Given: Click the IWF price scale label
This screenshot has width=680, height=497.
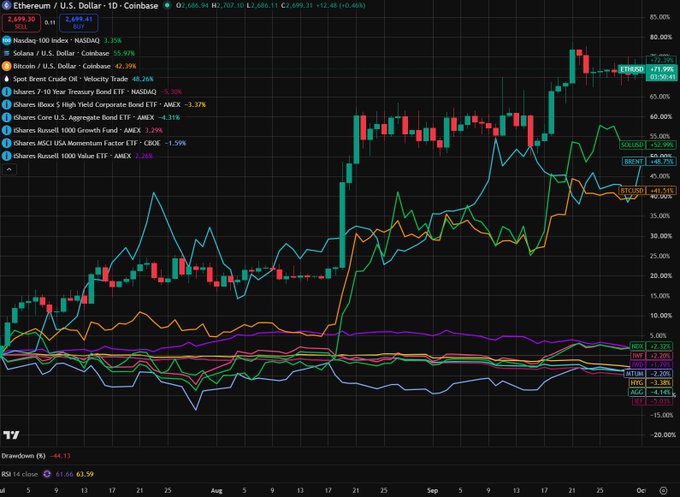Looking at the screenshot, I should (x=637, y=356).
